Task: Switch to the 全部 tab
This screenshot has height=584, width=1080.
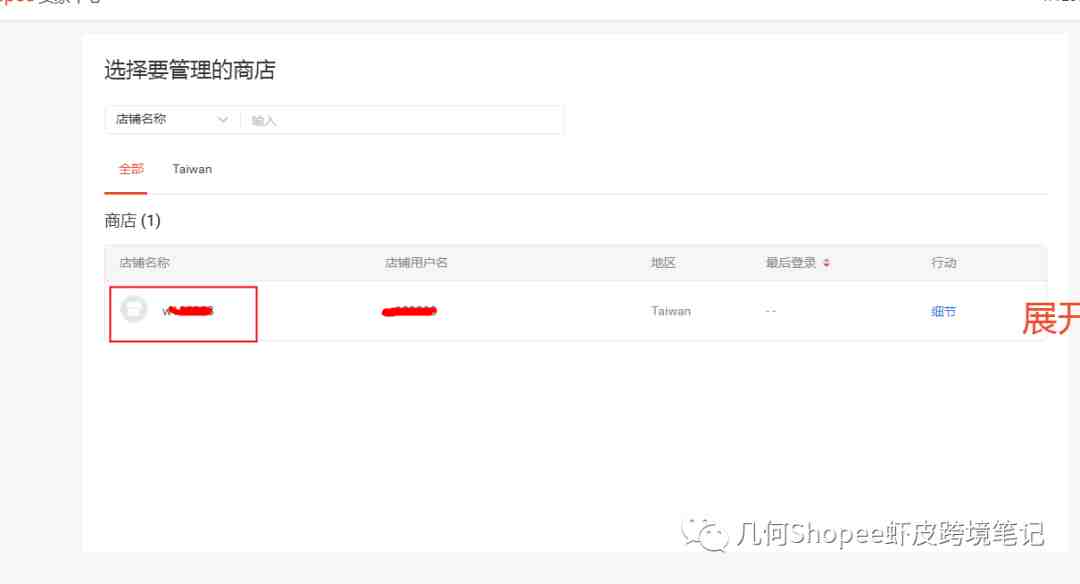Action: (x=131, y=169)
